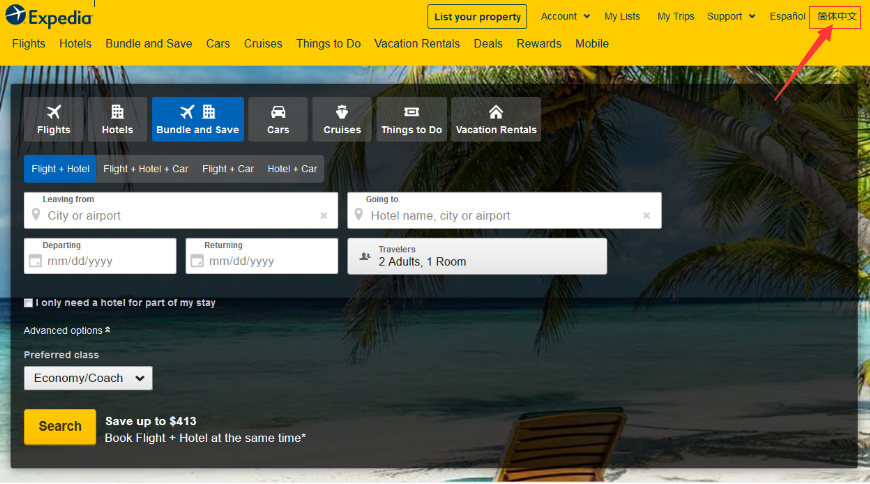This screenshot has height=484, width=870.
Task: Open the Support dropdown
Action: 731,17
